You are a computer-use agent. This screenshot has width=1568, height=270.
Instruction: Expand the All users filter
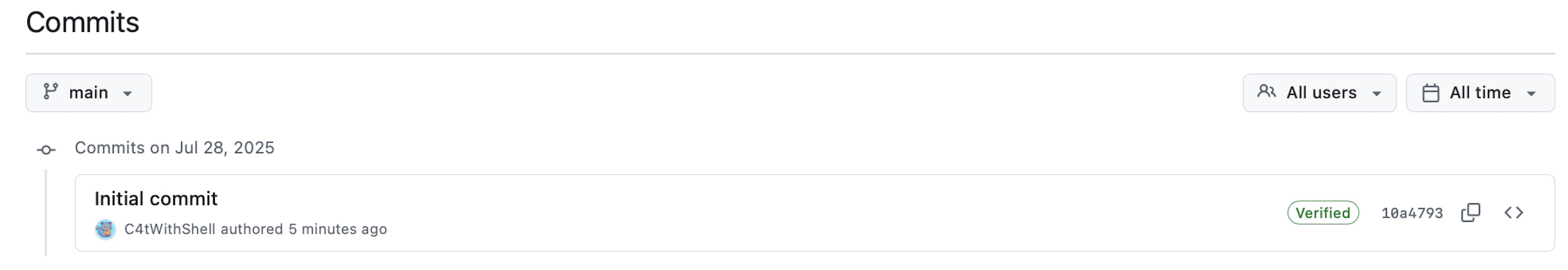[1319, 92]
